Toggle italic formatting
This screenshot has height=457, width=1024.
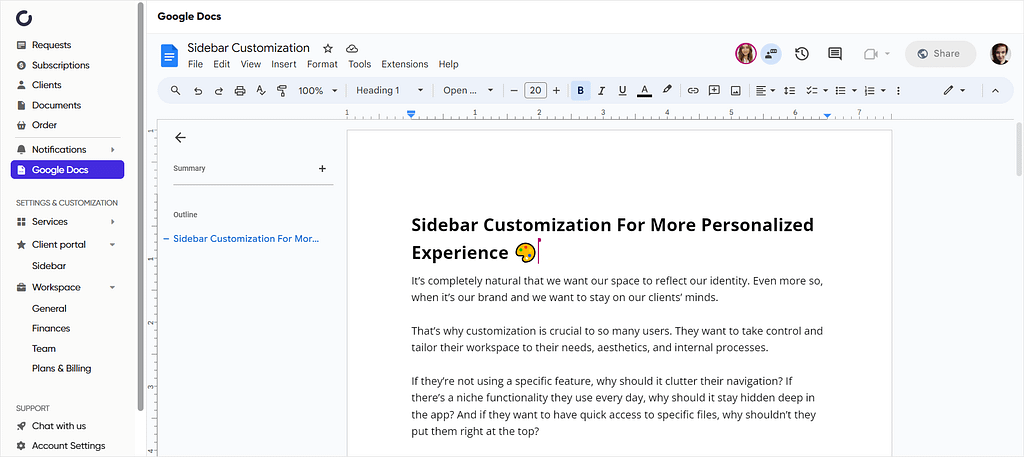601,91
